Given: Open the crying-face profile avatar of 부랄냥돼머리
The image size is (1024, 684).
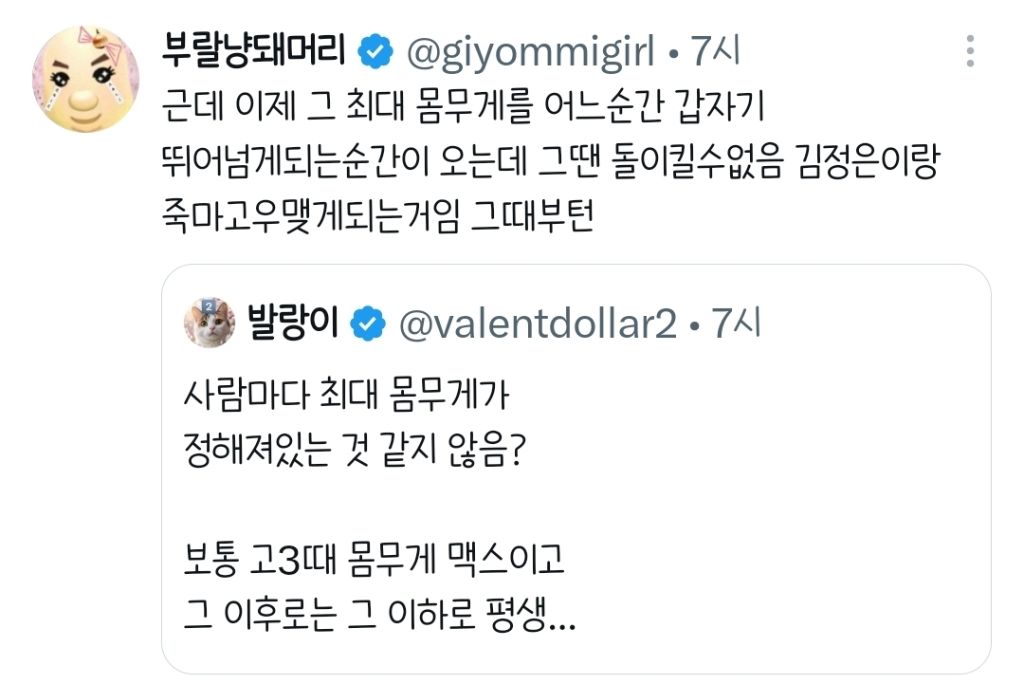Looking at the screenshot, I should pos(86,79).
